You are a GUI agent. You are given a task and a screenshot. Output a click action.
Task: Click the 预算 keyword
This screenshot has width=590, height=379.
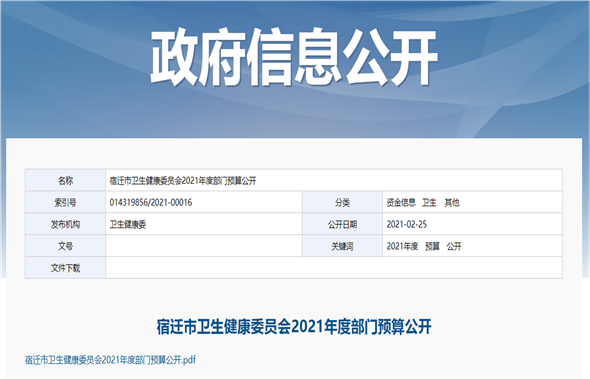(x=432, y=246)
